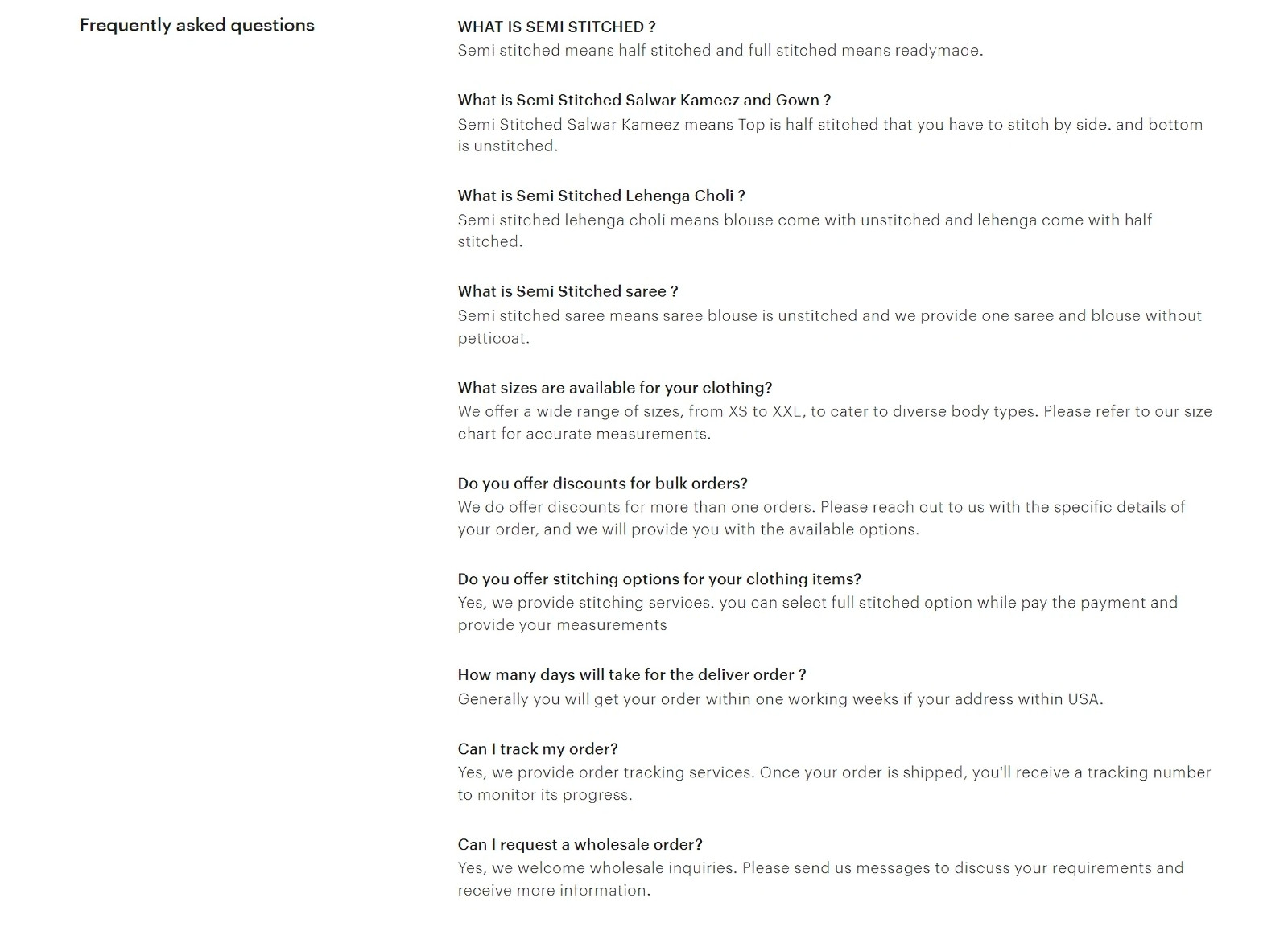Select the "Can I track my order?" question

point(538,749)
